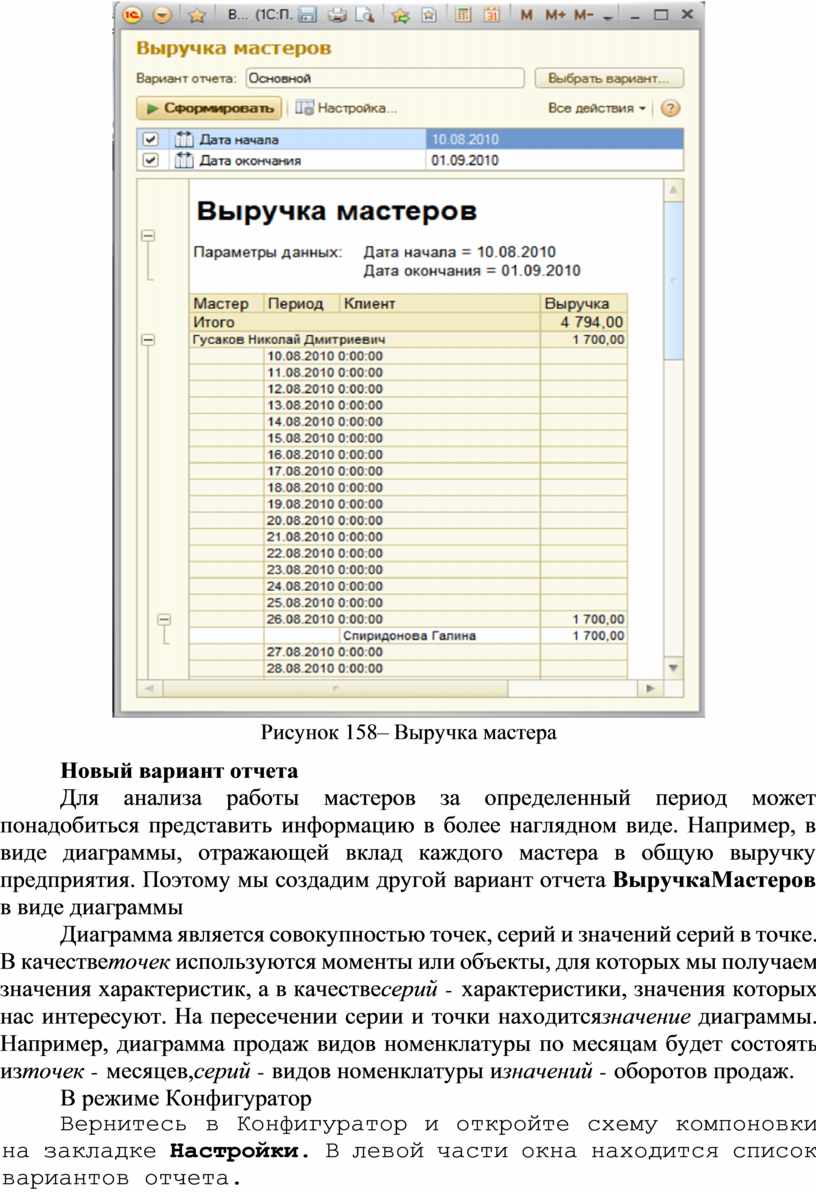Click the Итого total value 4 794,00

(x=584, y=322)
